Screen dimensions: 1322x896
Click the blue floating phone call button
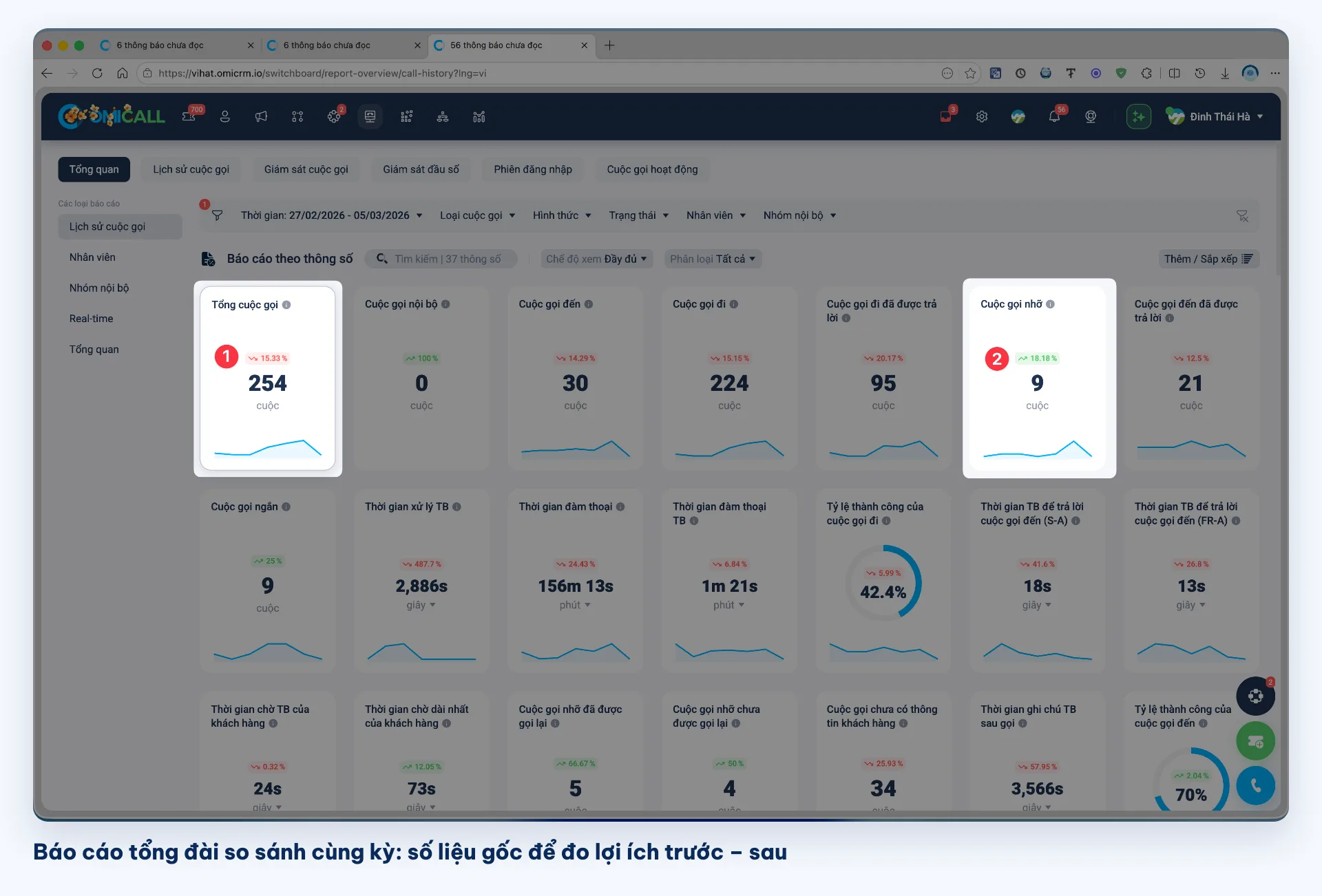pyautogui.click(x=1255, y=785)
